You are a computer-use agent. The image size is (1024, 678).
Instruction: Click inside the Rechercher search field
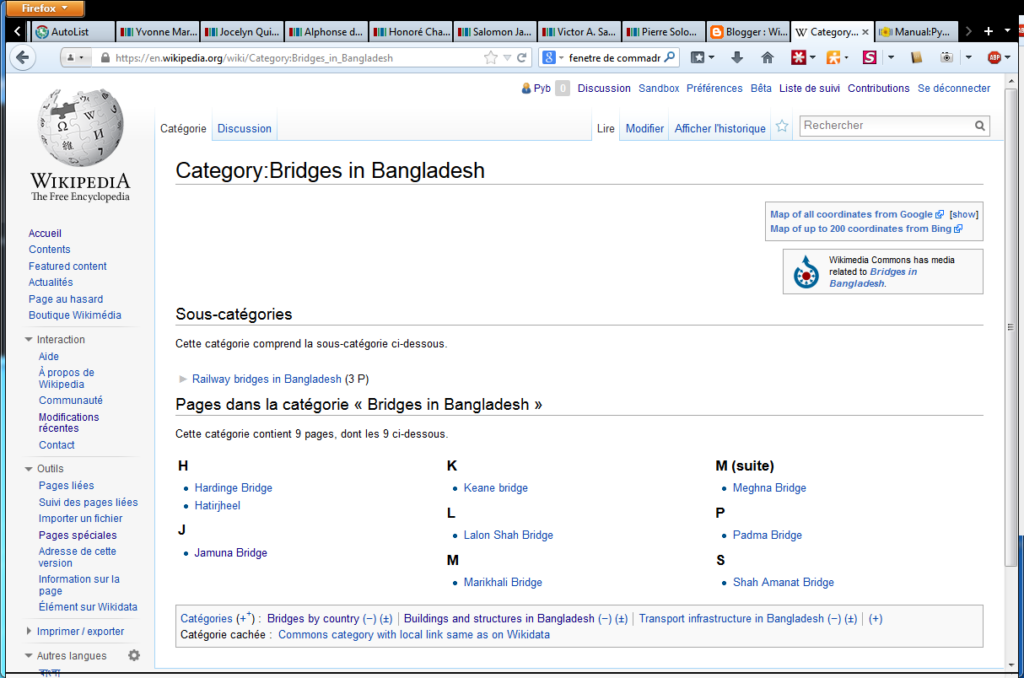[x=885, y=126]
